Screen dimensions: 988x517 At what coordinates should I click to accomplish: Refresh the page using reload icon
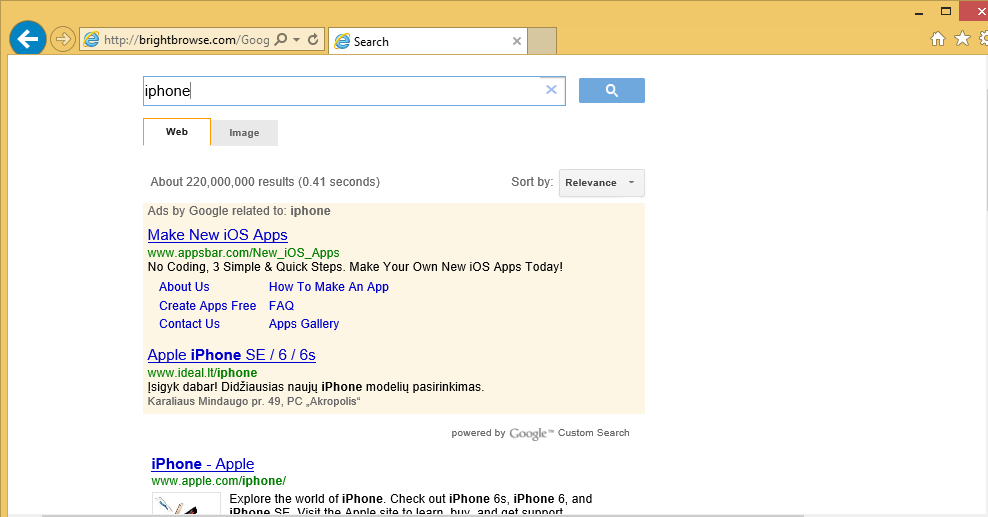[x=313, y=40]
